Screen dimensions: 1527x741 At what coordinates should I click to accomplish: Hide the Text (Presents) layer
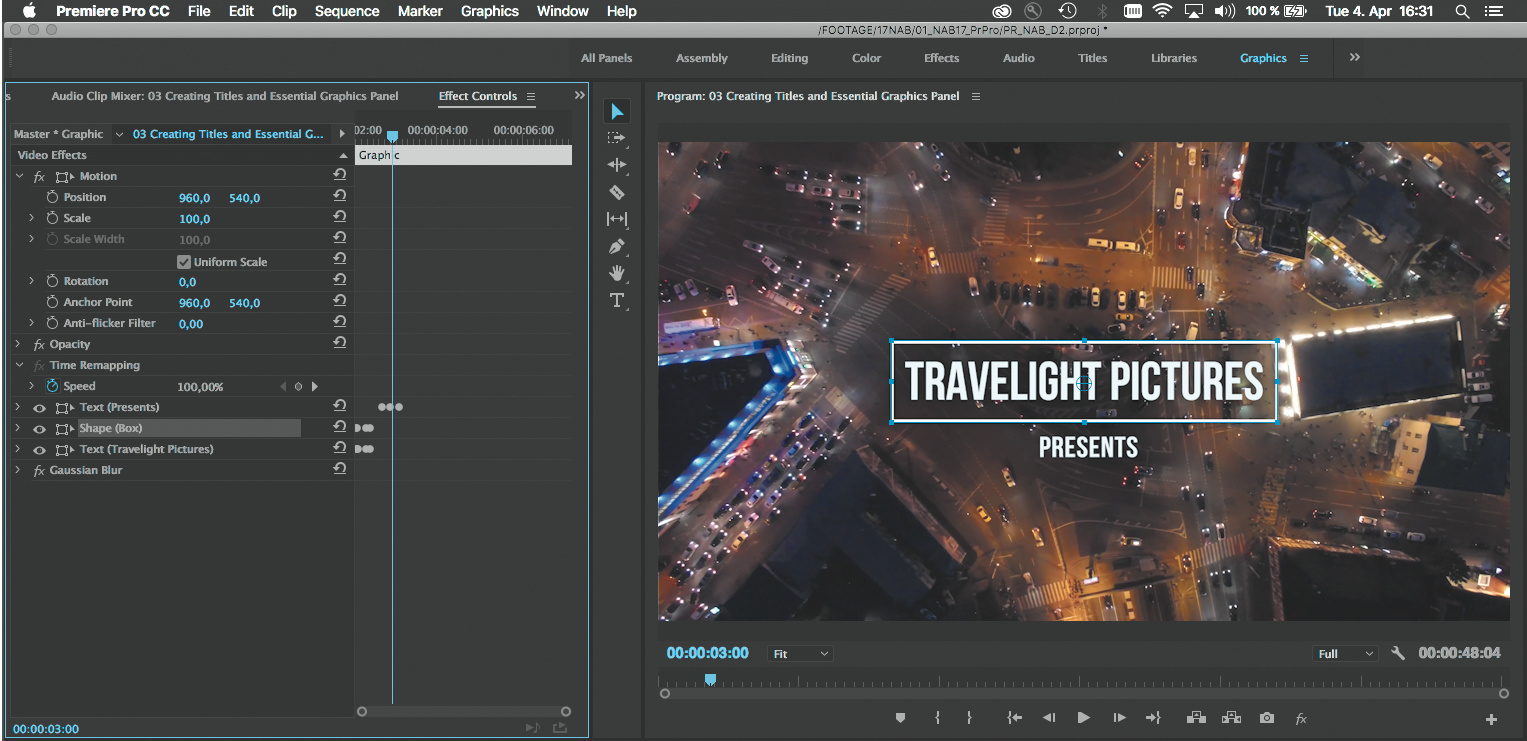tap(39, 408)
